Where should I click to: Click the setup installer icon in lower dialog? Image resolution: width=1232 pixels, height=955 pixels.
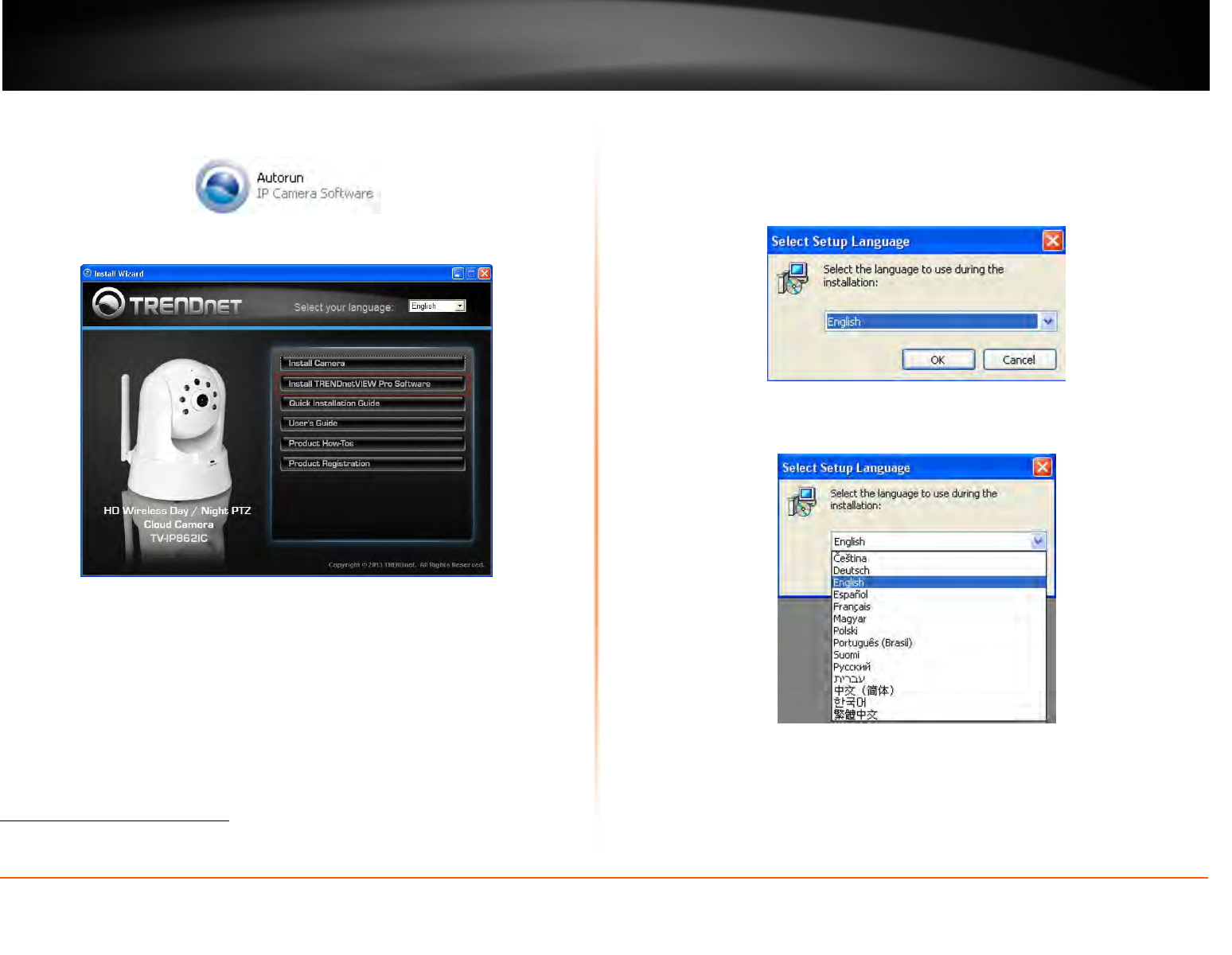[x=802, y=501]
